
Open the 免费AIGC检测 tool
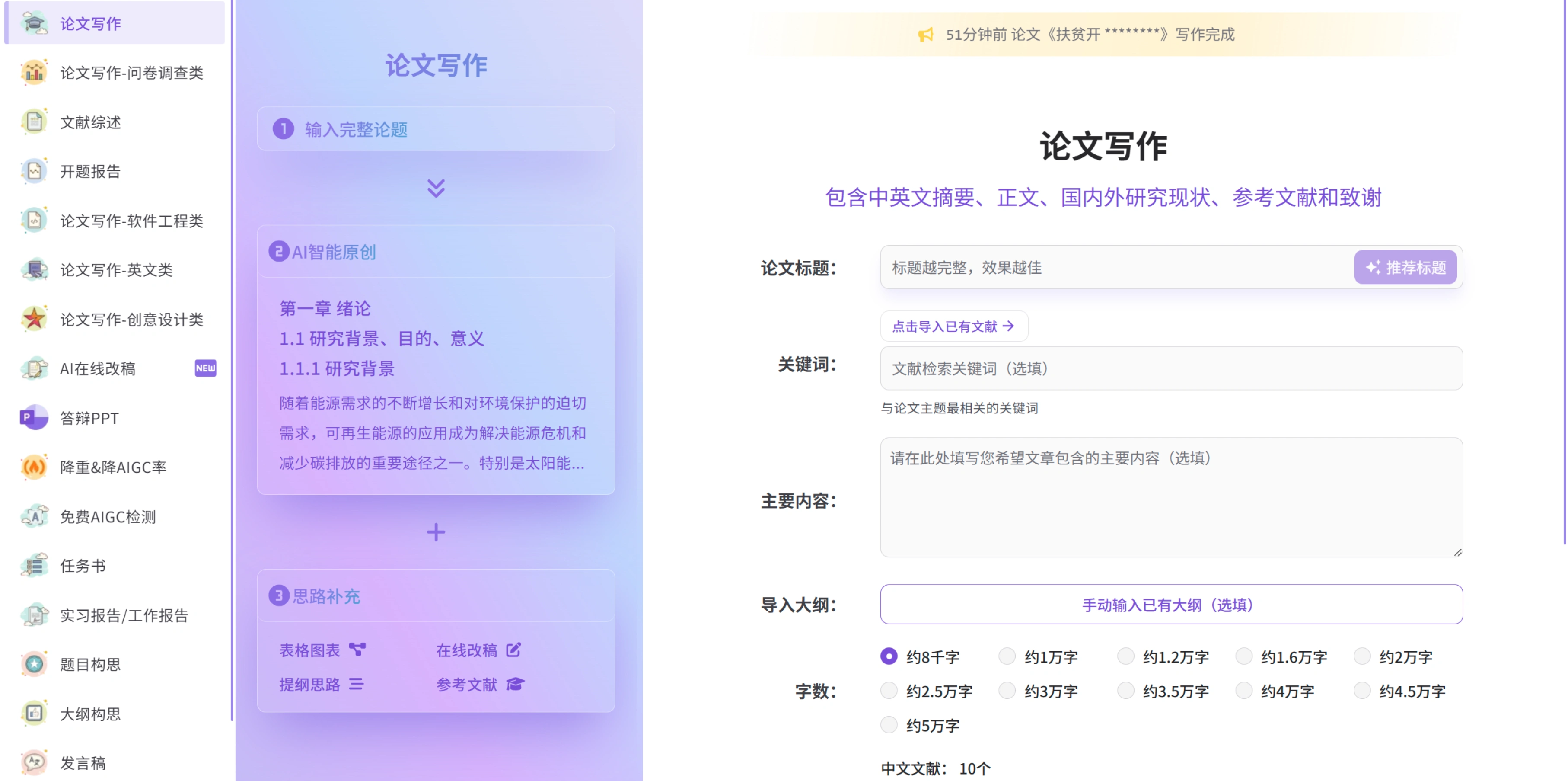pyautogui.click(x=108, y=517)
